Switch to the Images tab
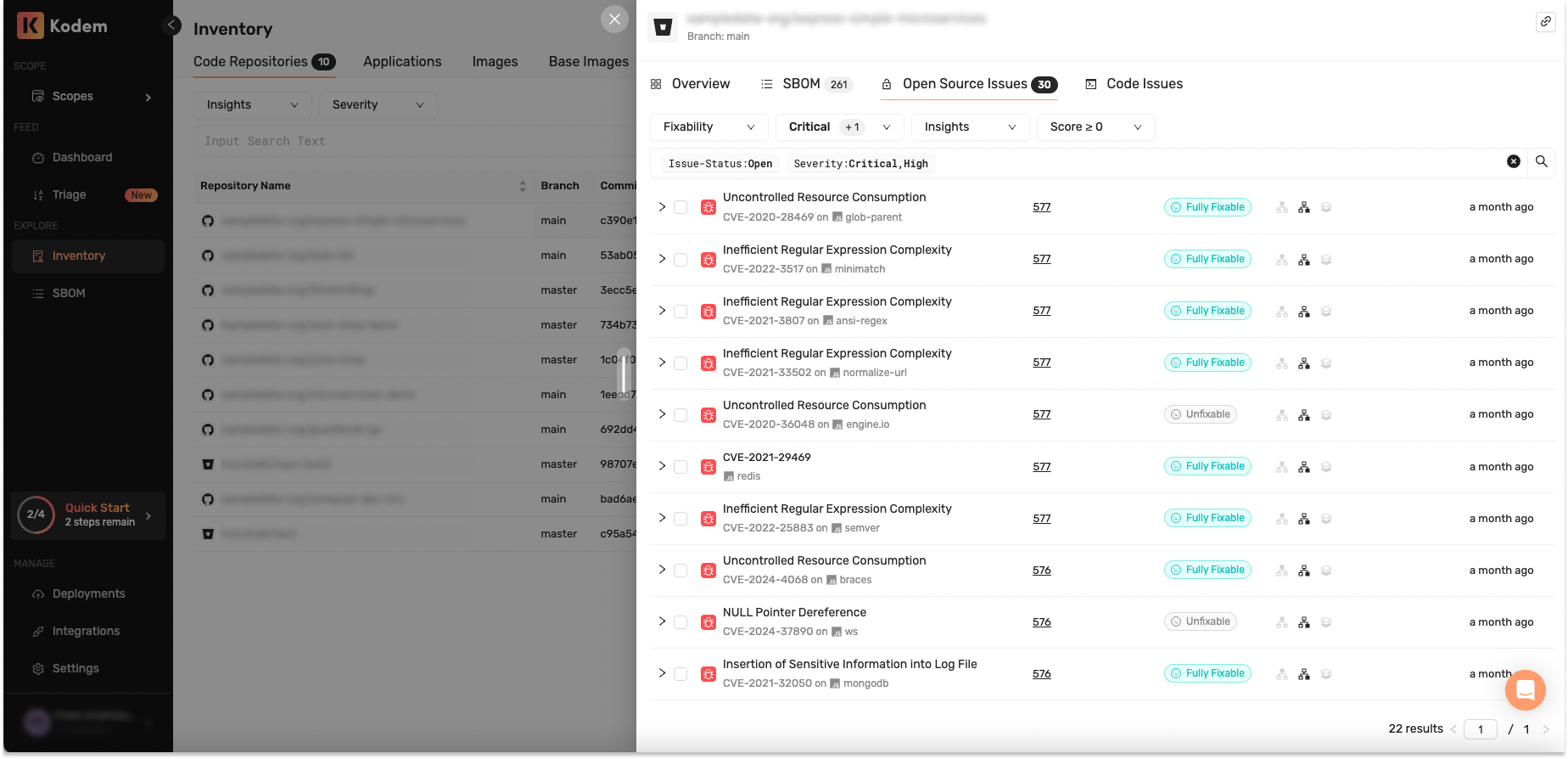Viewport: 1568px width, 759px height. click(x=495, y=61)
